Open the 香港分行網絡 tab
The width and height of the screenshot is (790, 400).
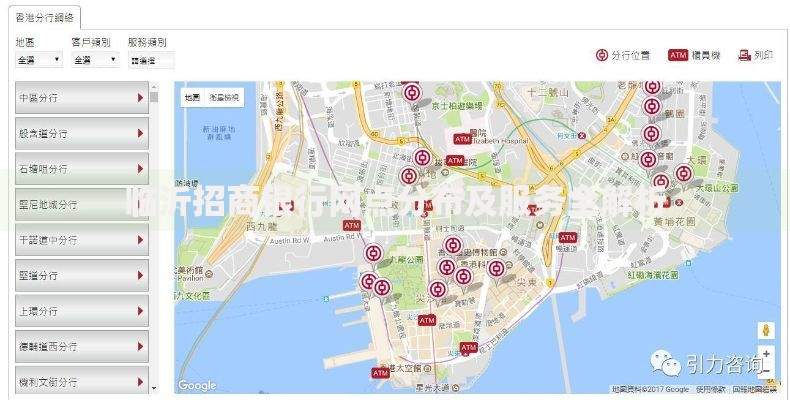(45, 18)
